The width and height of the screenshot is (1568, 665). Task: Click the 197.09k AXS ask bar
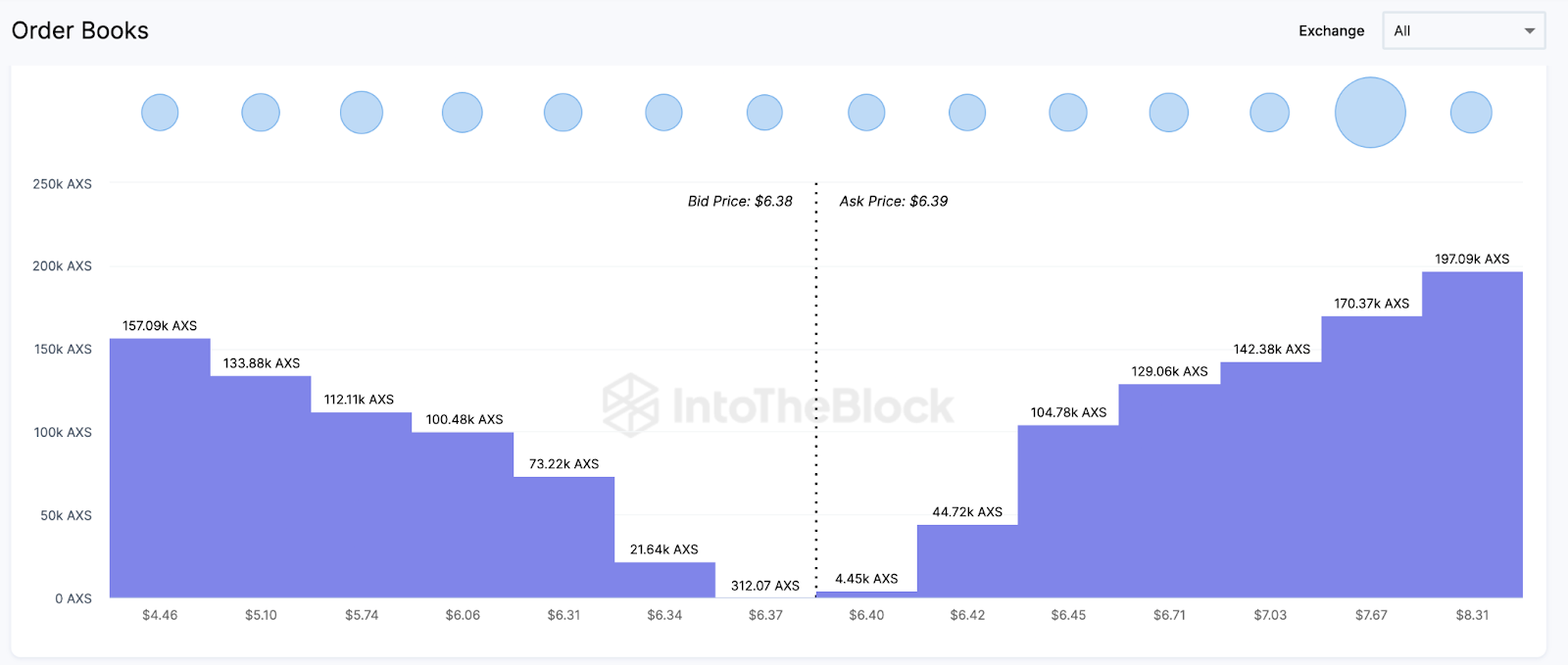(x=1472, y=435)
